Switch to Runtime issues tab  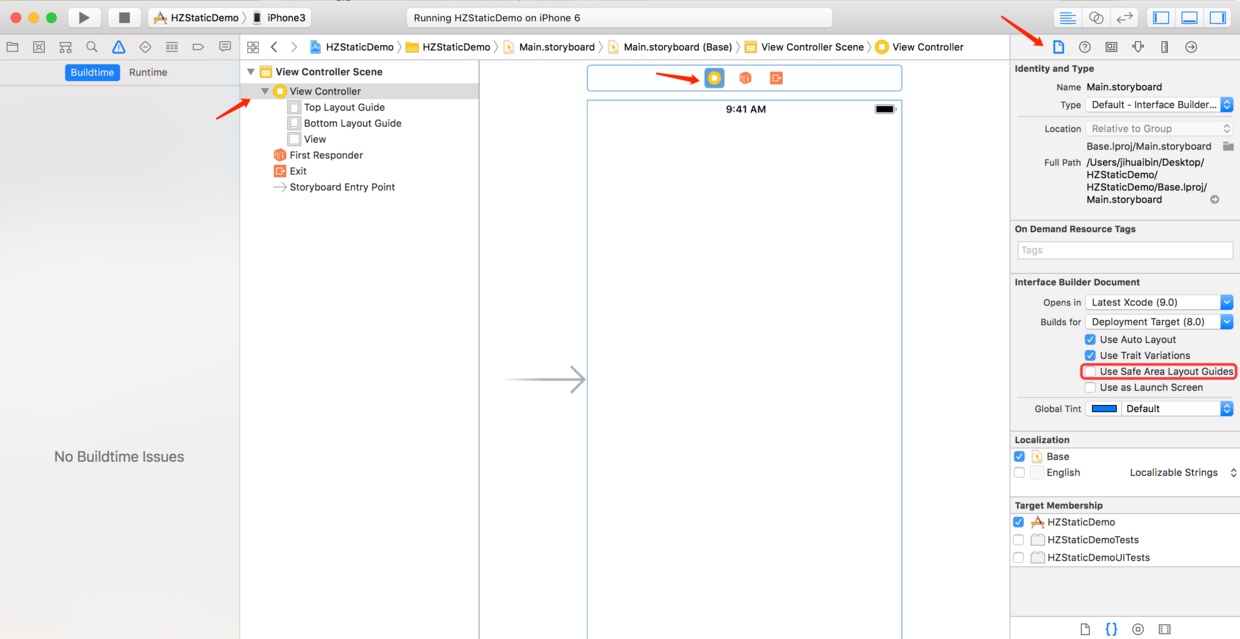click(x=148, y=72)
